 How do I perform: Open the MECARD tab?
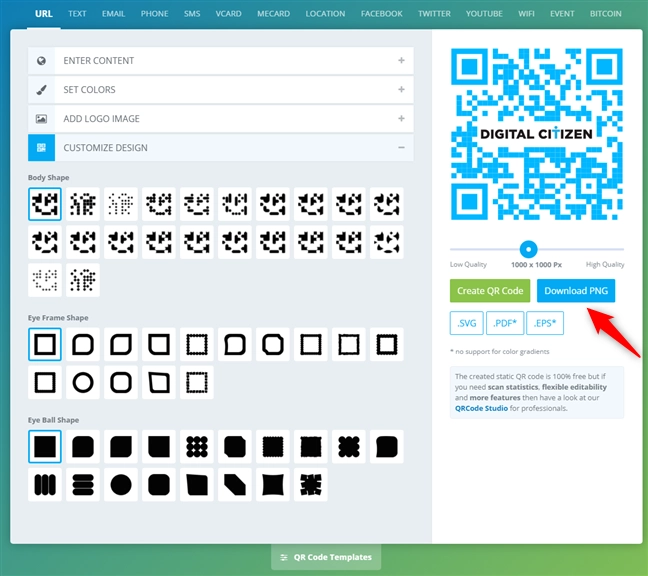tap(274, 14)
